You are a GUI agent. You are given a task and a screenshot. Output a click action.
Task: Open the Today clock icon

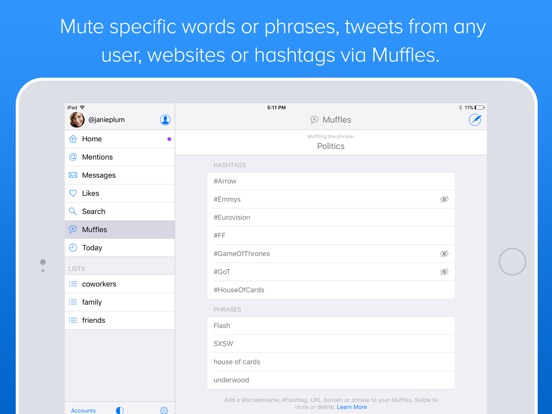pyautogui.click(x=73, y=247)
